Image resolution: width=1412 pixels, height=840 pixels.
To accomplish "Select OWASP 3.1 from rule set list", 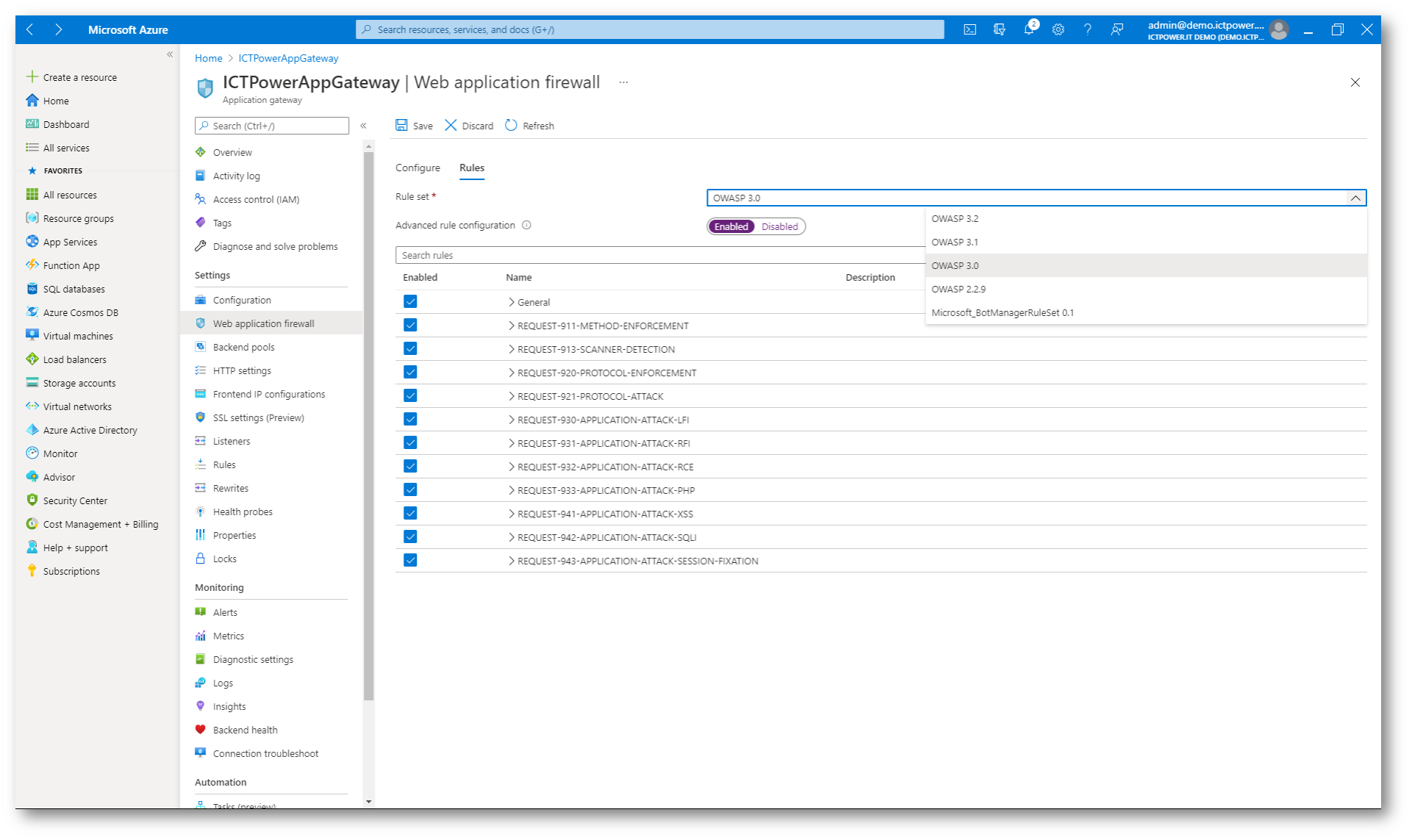I will pos(1146,242).
